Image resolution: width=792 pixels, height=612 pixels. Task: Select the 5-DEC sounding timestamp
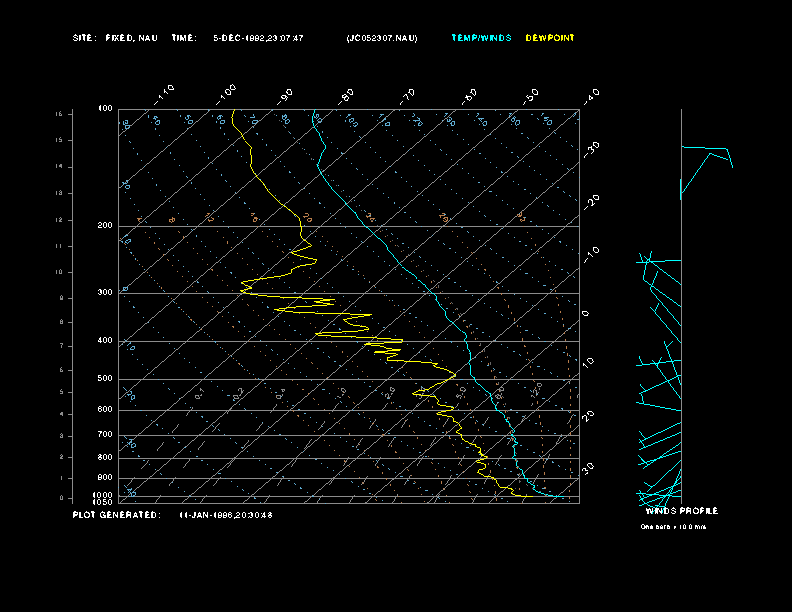tap(258, 38)
